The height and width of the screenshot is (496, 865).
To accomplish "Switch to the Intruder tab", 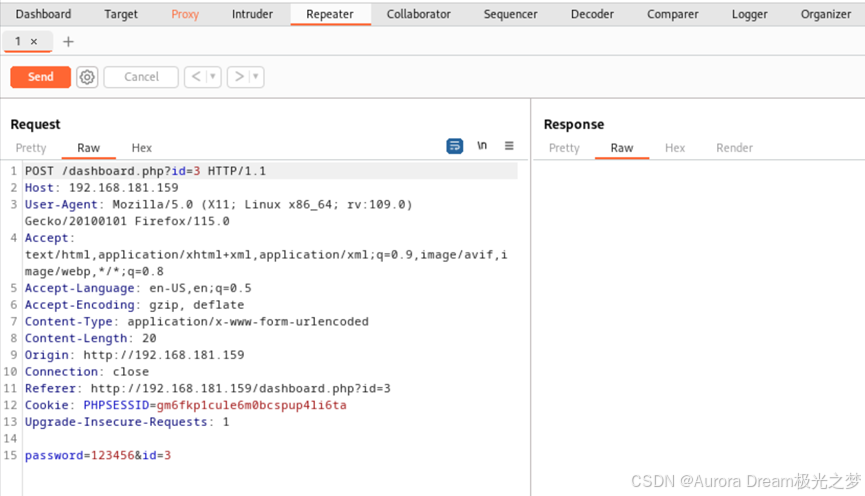I will pos(252,14).
